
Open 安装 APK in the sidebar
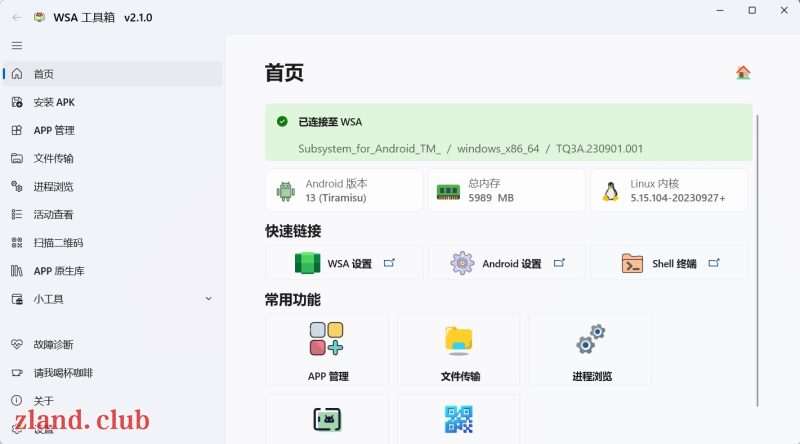tap(113, 102)
